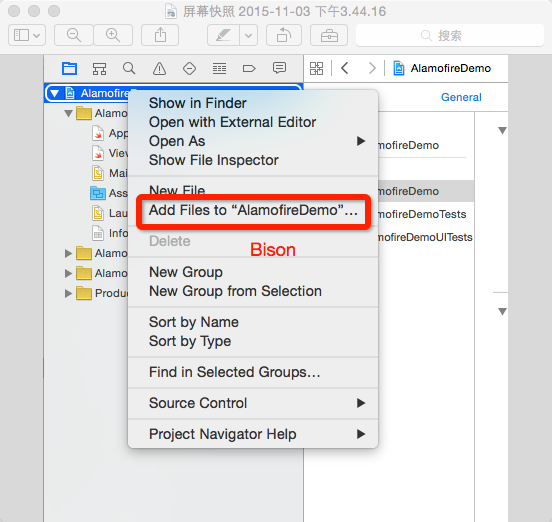Click the 搜索 search field
Screen dimensions: 552x522
tap(450, 35)
